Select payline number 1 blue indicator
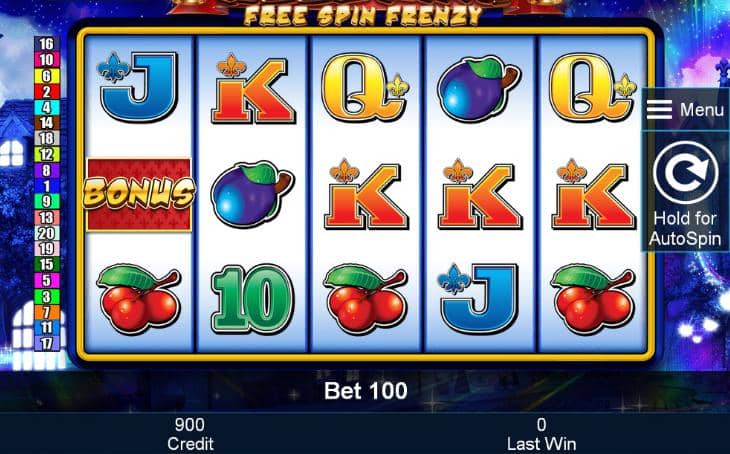This screenshot has width=730, height=454. [47, 186]
